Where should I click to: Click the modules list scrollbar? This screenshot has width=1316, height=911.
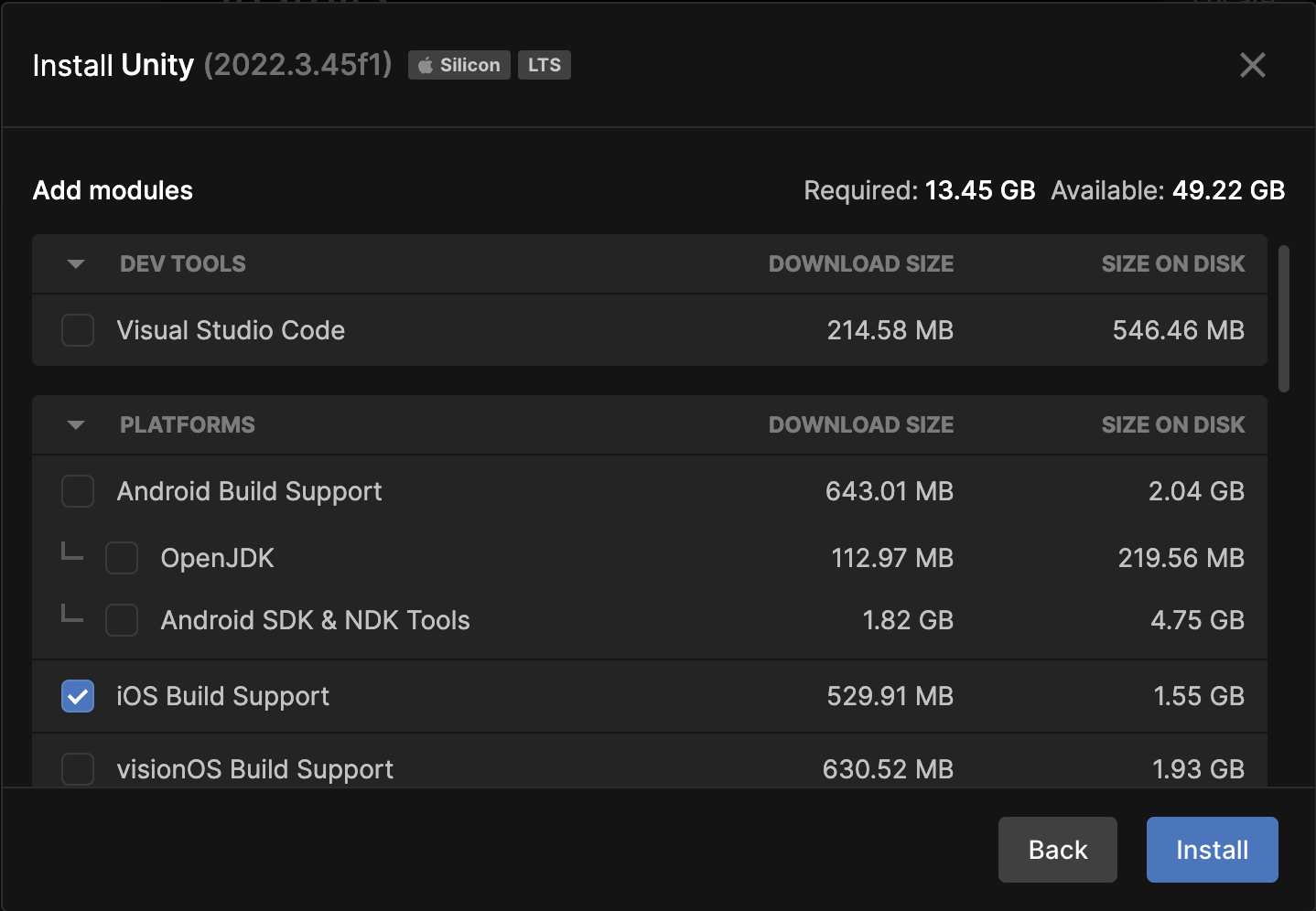1284,318
